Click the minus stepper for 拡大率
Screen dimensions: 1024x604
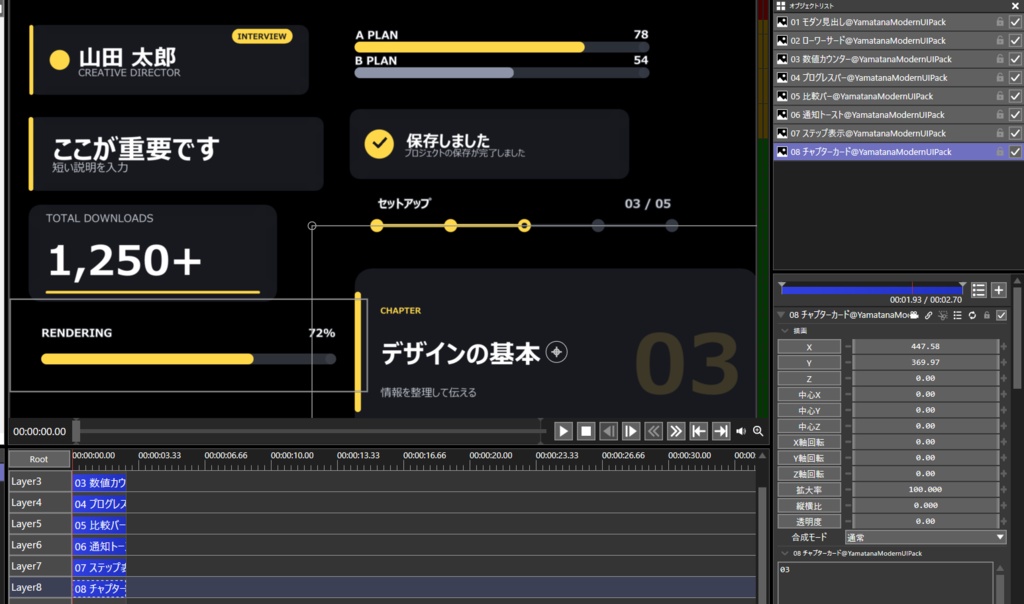[x=848, y=490]
